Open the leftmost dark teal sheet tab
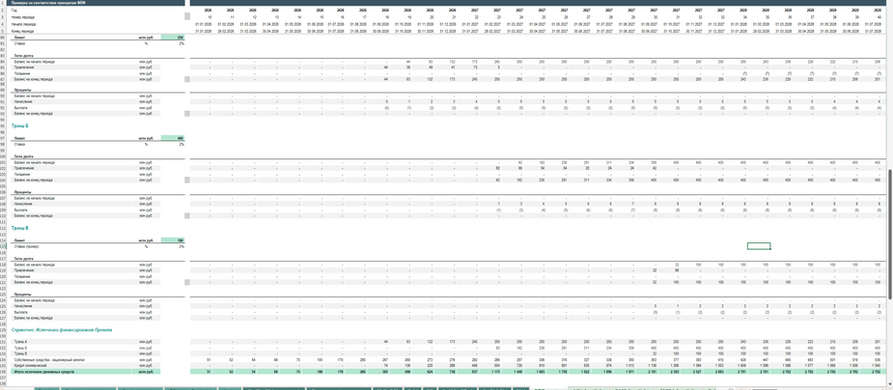 (x=47, y=388)
